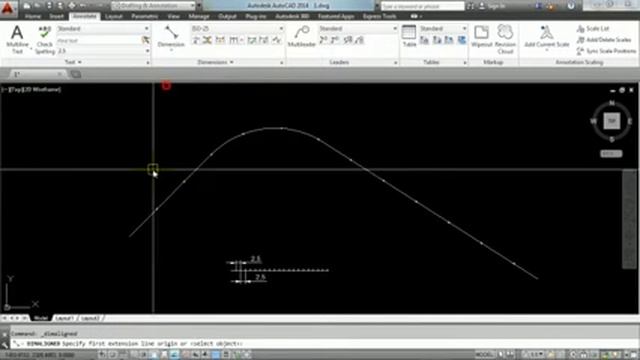Click the undo arrow in quick access toolbar
Viewport: 640px width, 360px height.
tap(83, 6)
